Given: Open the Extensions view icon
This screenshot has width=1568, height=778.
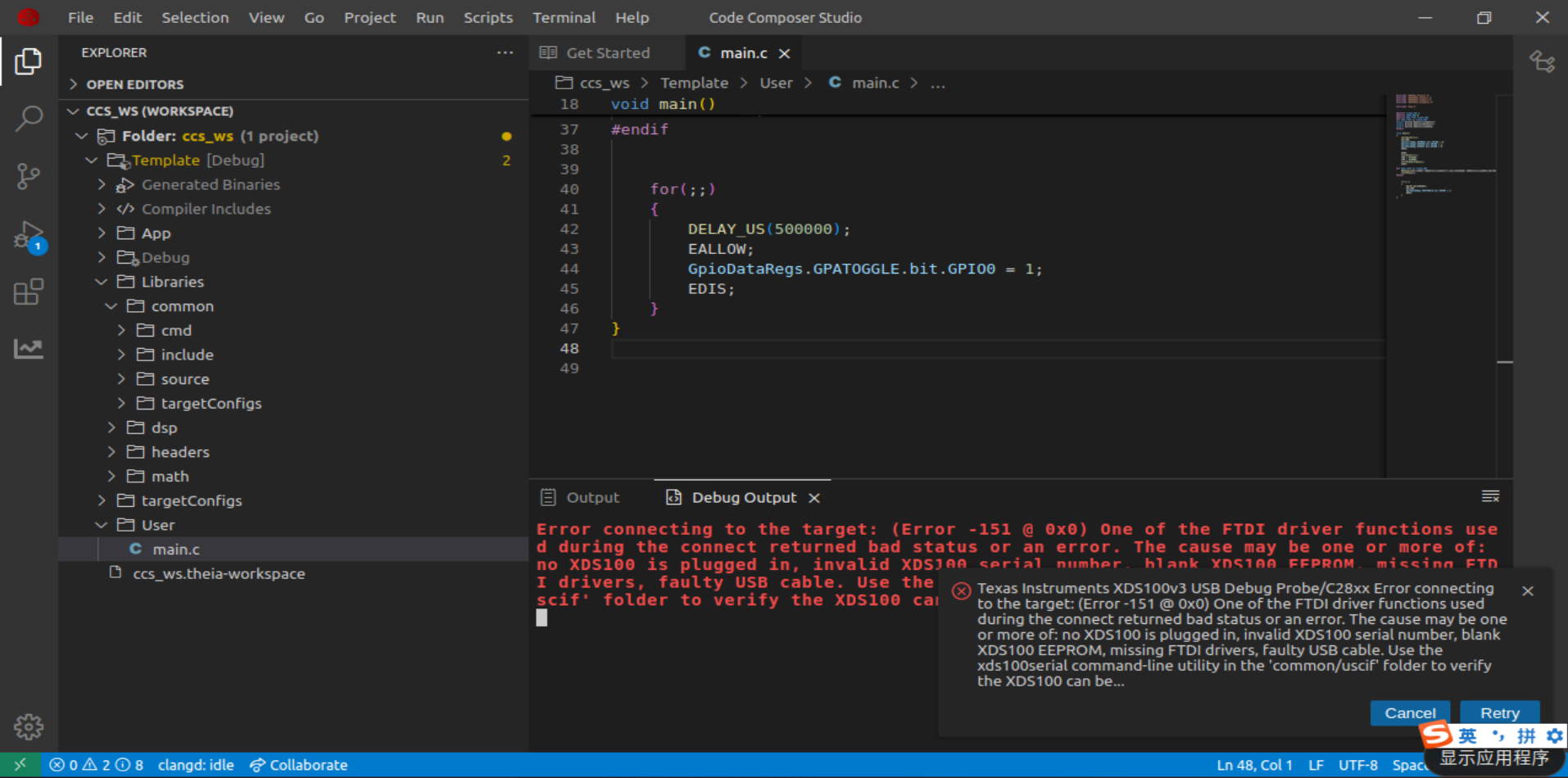Looking at the screenshot, I should click(x=29, y=292).
